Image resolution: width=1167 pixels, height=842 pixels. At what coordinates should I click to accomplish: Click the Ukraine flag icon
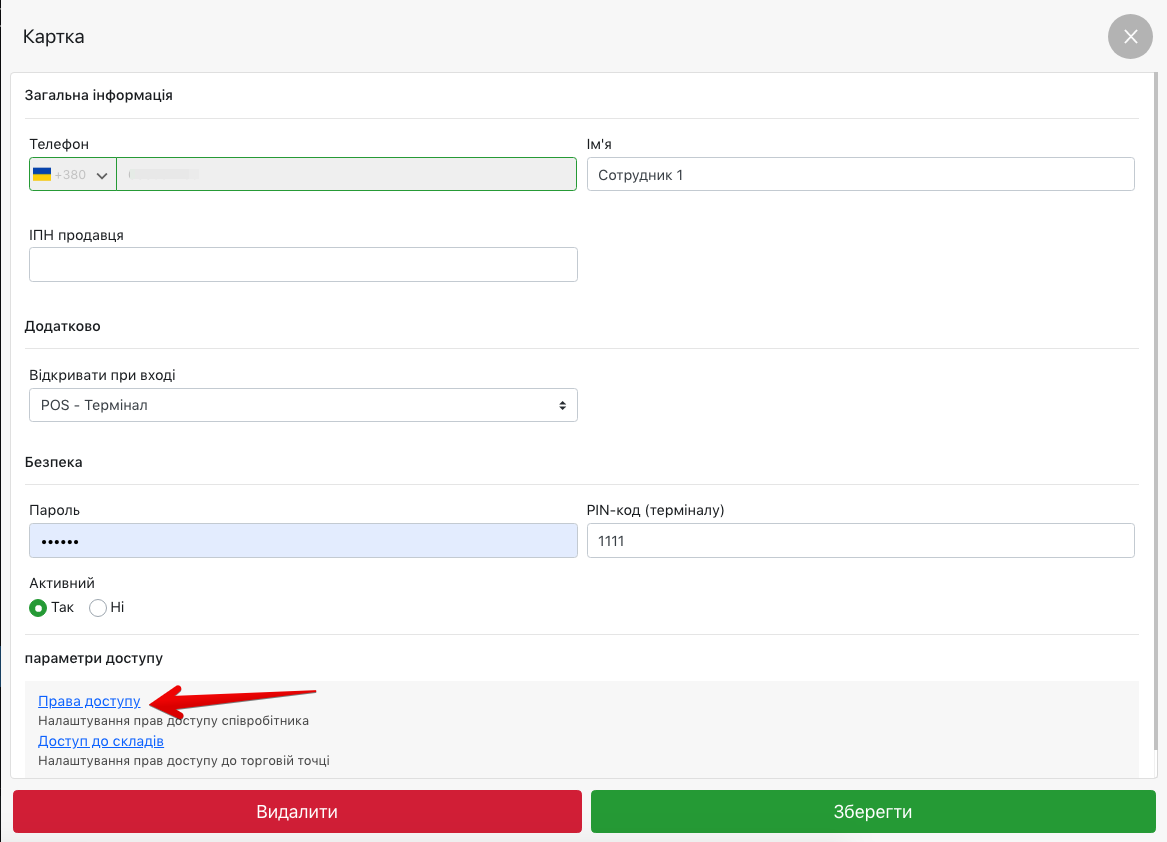[42, 174]
